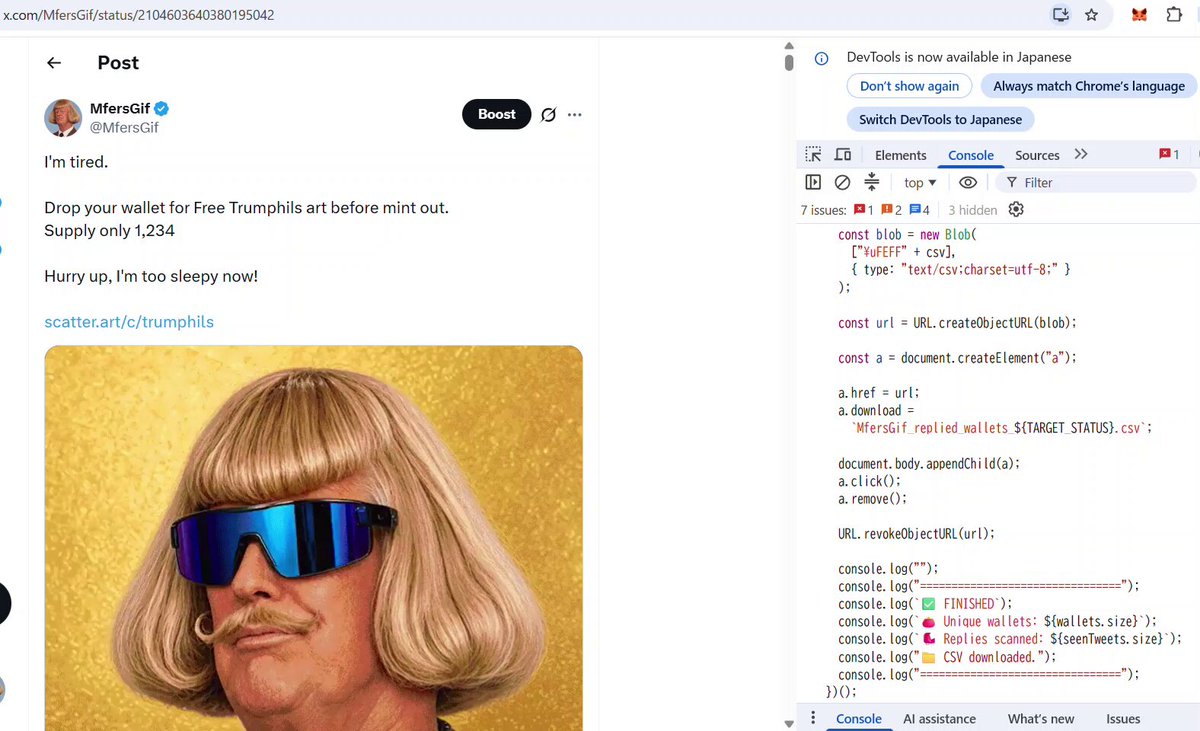Click the 7 issues label
This screenshot has width=1200, height=731.
[824, 210]
